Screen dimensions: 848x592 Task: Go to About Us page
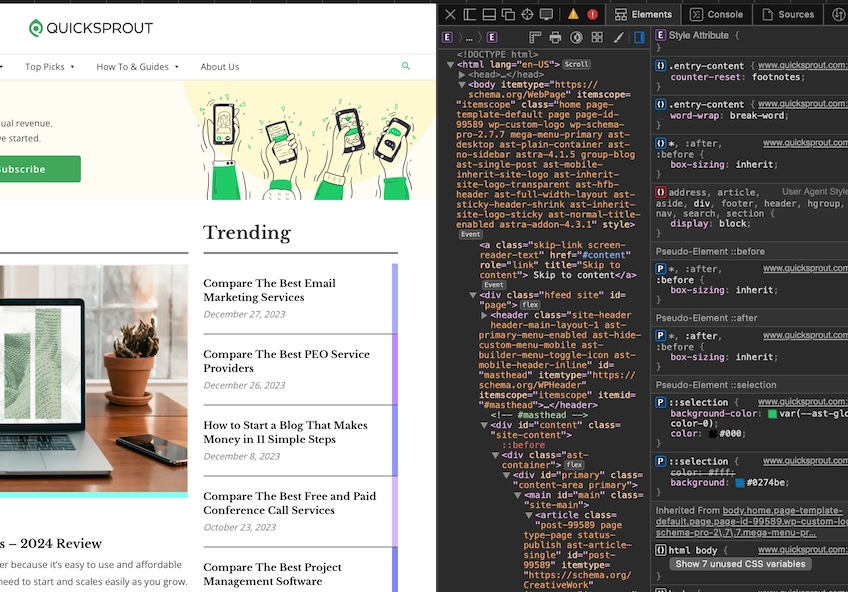click(220, 66)
